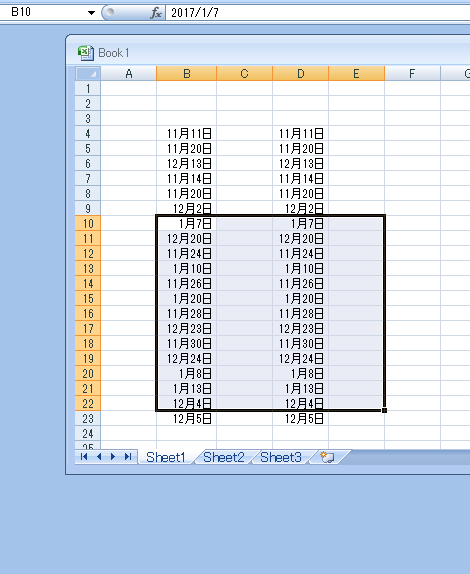Click cell D21 with 1月13日
This screenshot has width=470, height=574.
pos(301,389)
